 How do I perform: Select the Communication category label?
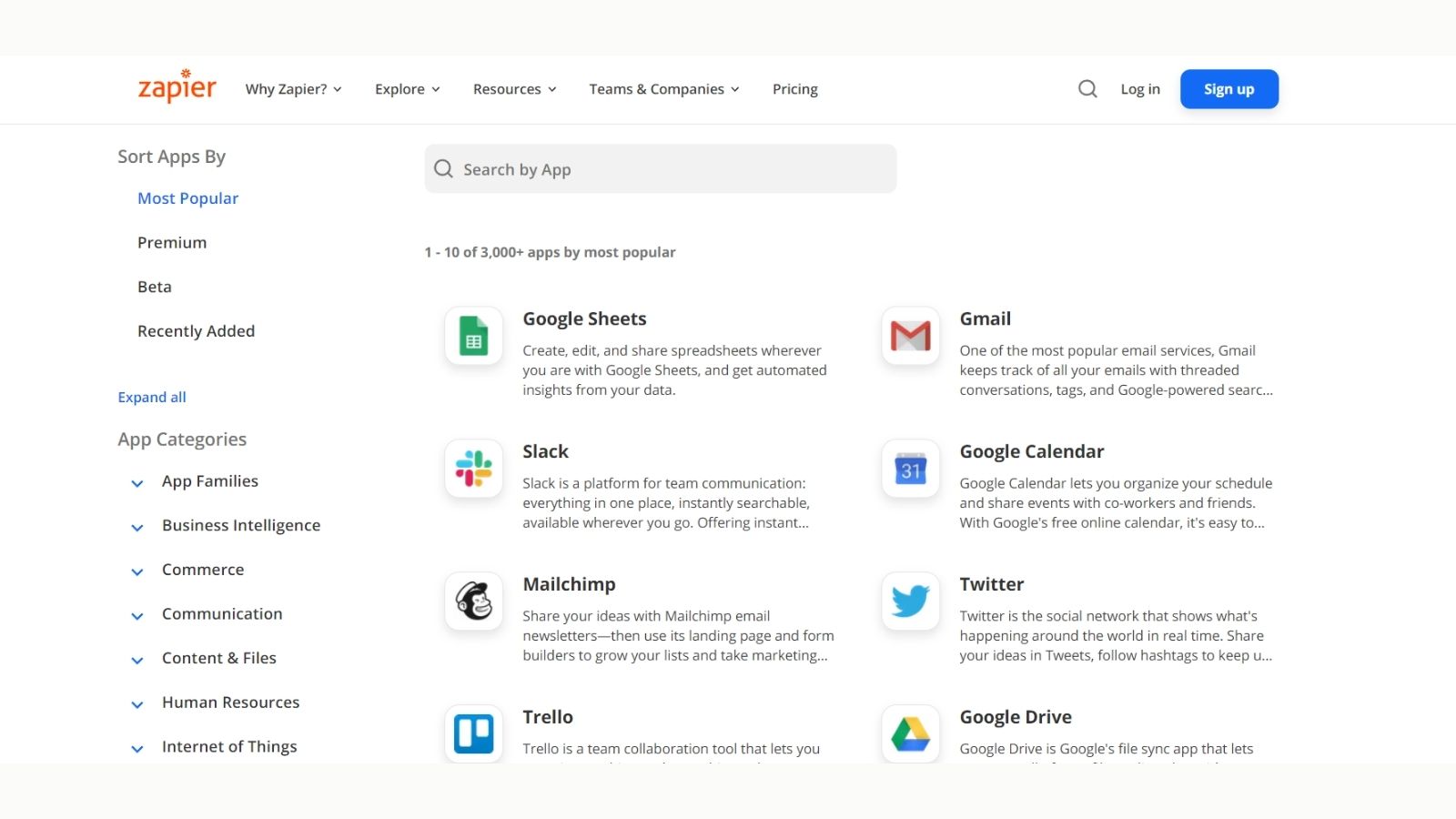(222, 613)
